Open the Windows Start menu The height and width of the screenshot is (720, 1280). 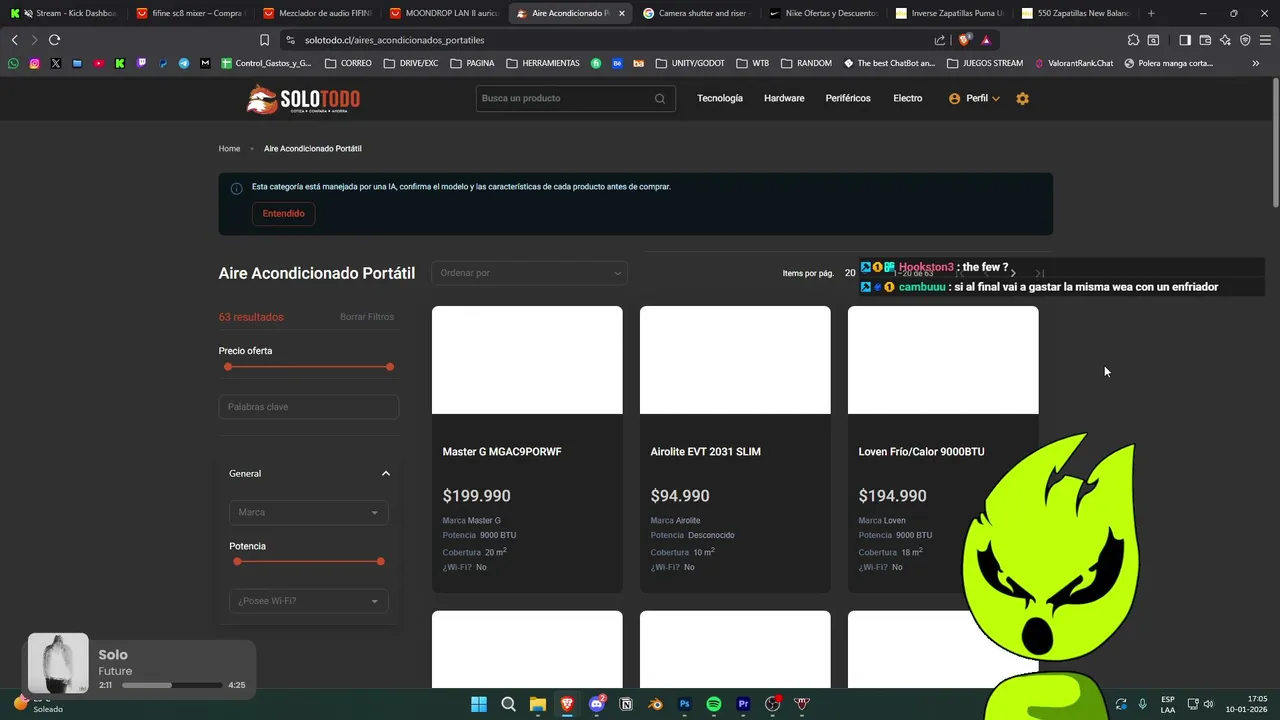point(479,704)
